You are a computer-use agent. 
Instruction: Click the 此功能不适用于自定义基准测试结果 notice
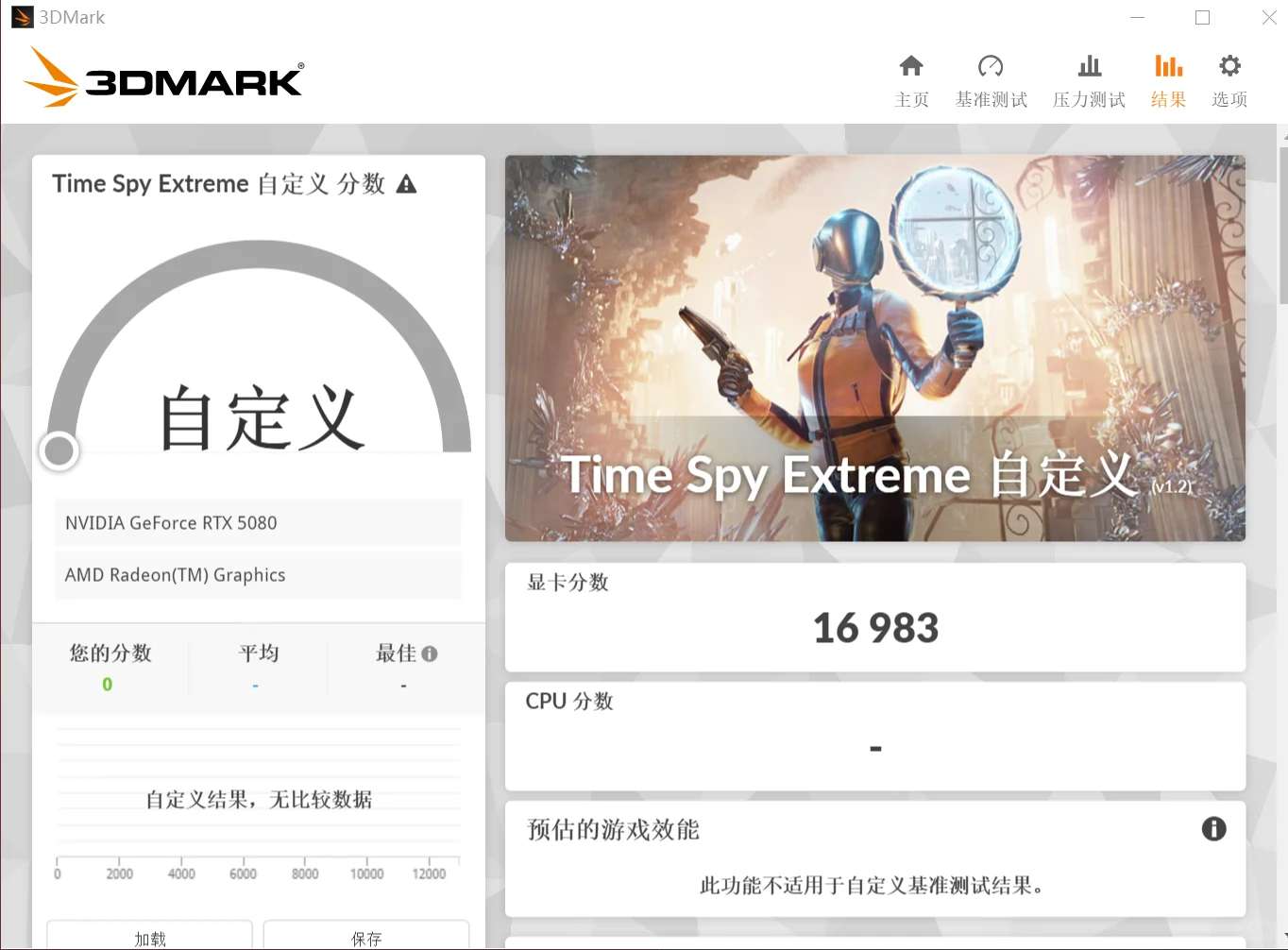[872, 886]
